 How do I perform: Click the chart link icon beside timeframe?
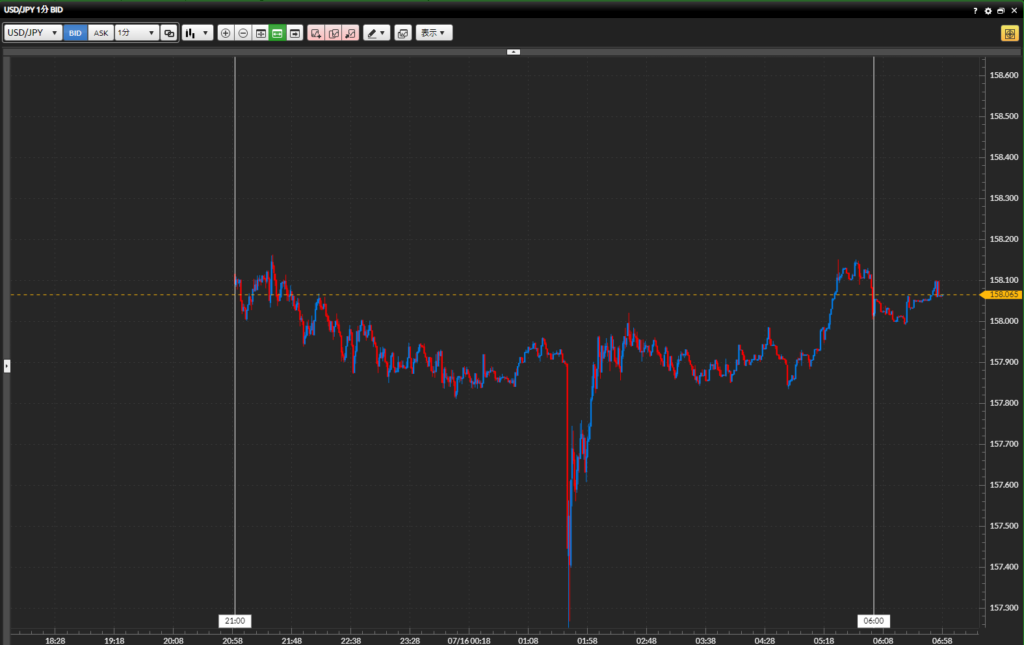[x=169, y=33]
